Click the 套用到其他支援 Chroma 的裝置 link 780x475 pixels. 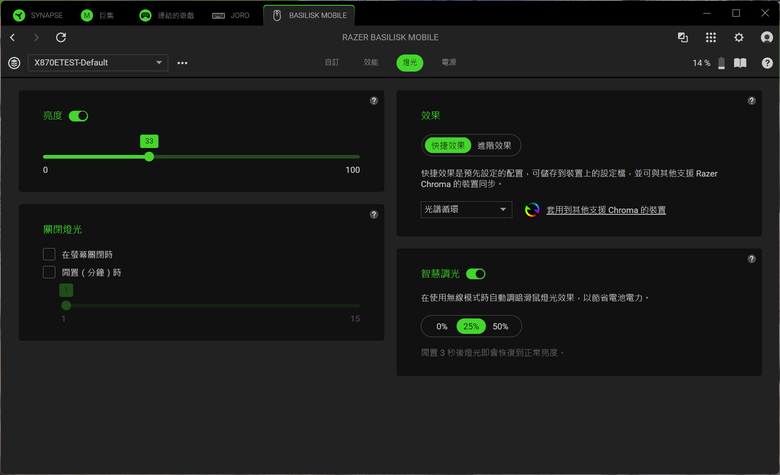coord(606,210)
